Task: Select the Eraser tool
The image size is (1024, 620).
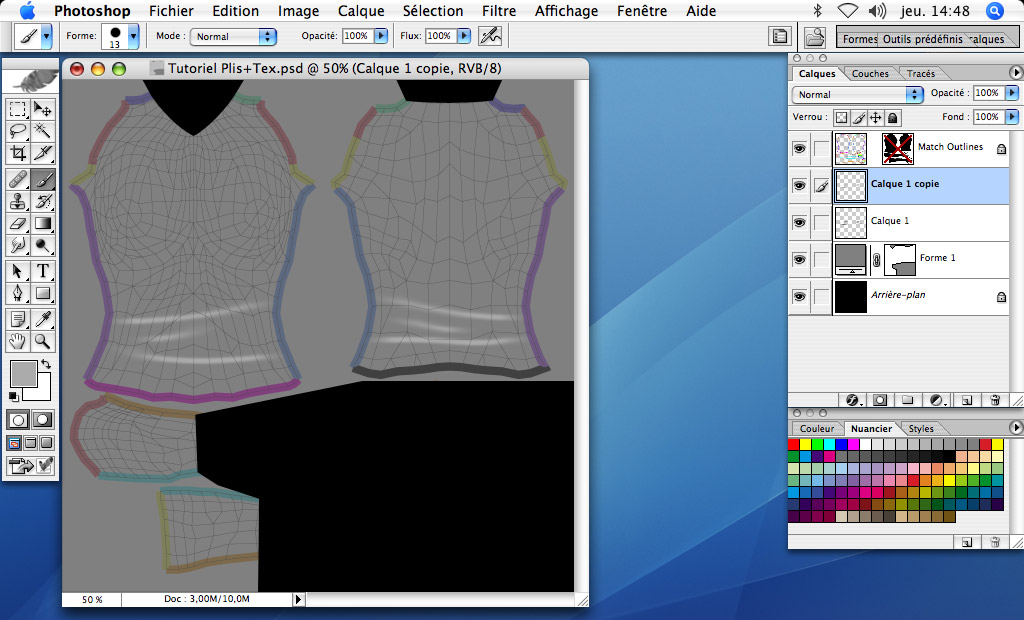Action: [x=18, y=223]
